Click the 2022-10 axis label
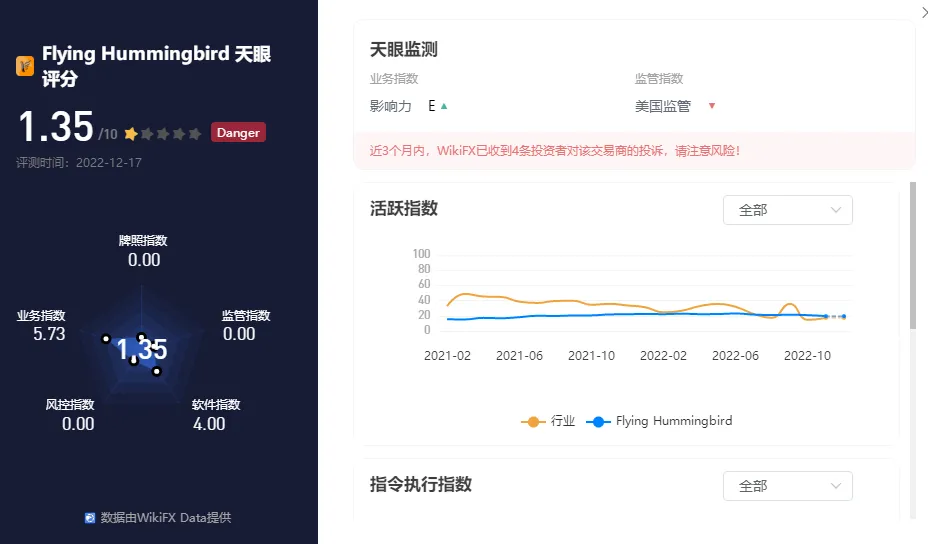 click(x=807, y=356)
